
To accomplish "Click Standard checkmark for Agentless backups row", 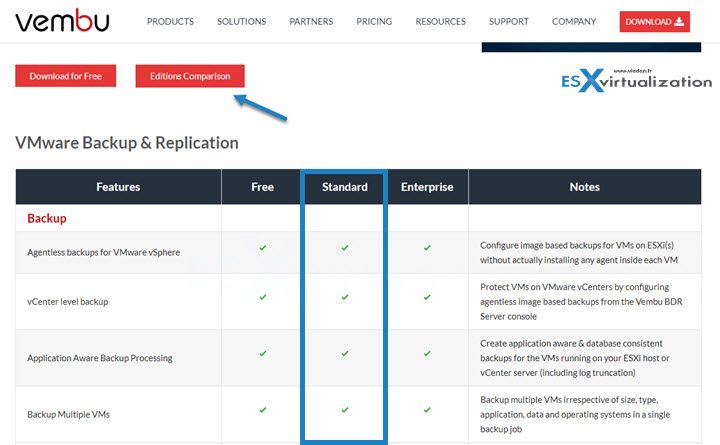I will click(345, 248).
